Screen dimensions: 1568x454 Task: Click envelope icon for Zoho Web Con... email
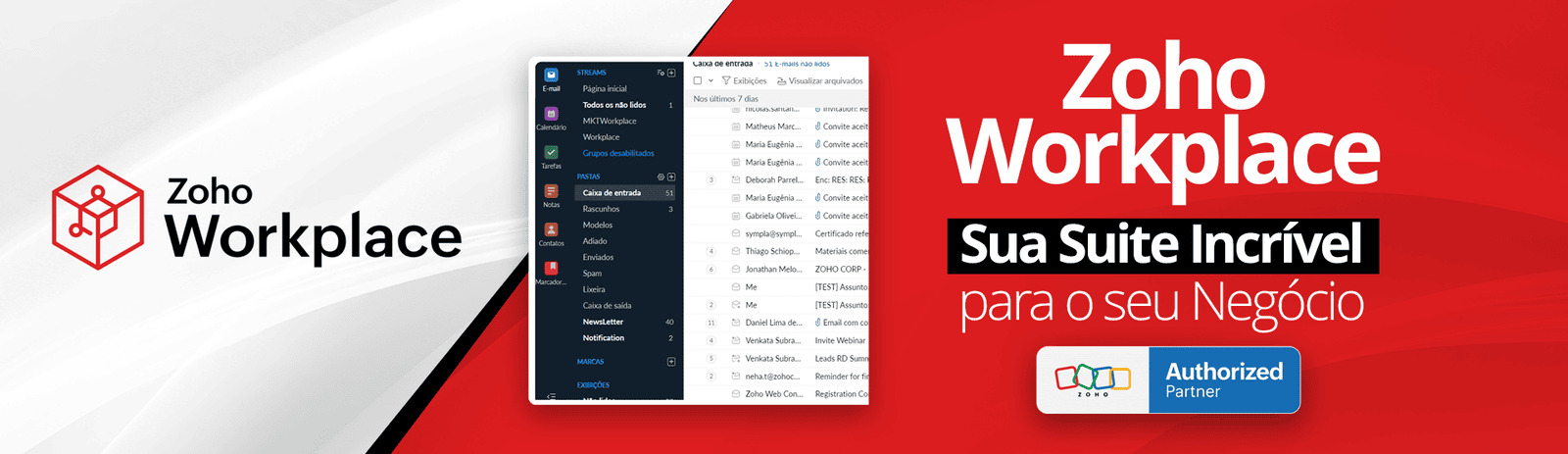point(736,393)
